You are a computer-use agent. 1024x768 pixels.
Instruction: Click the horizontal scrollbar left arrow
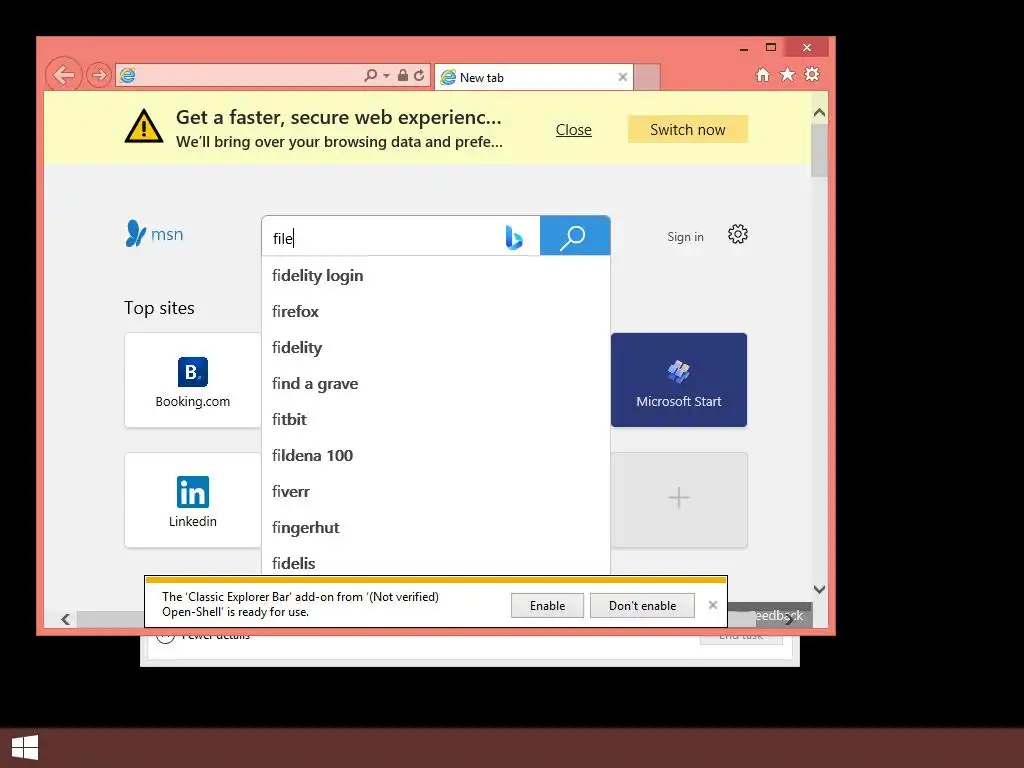(x=65, y=619)
